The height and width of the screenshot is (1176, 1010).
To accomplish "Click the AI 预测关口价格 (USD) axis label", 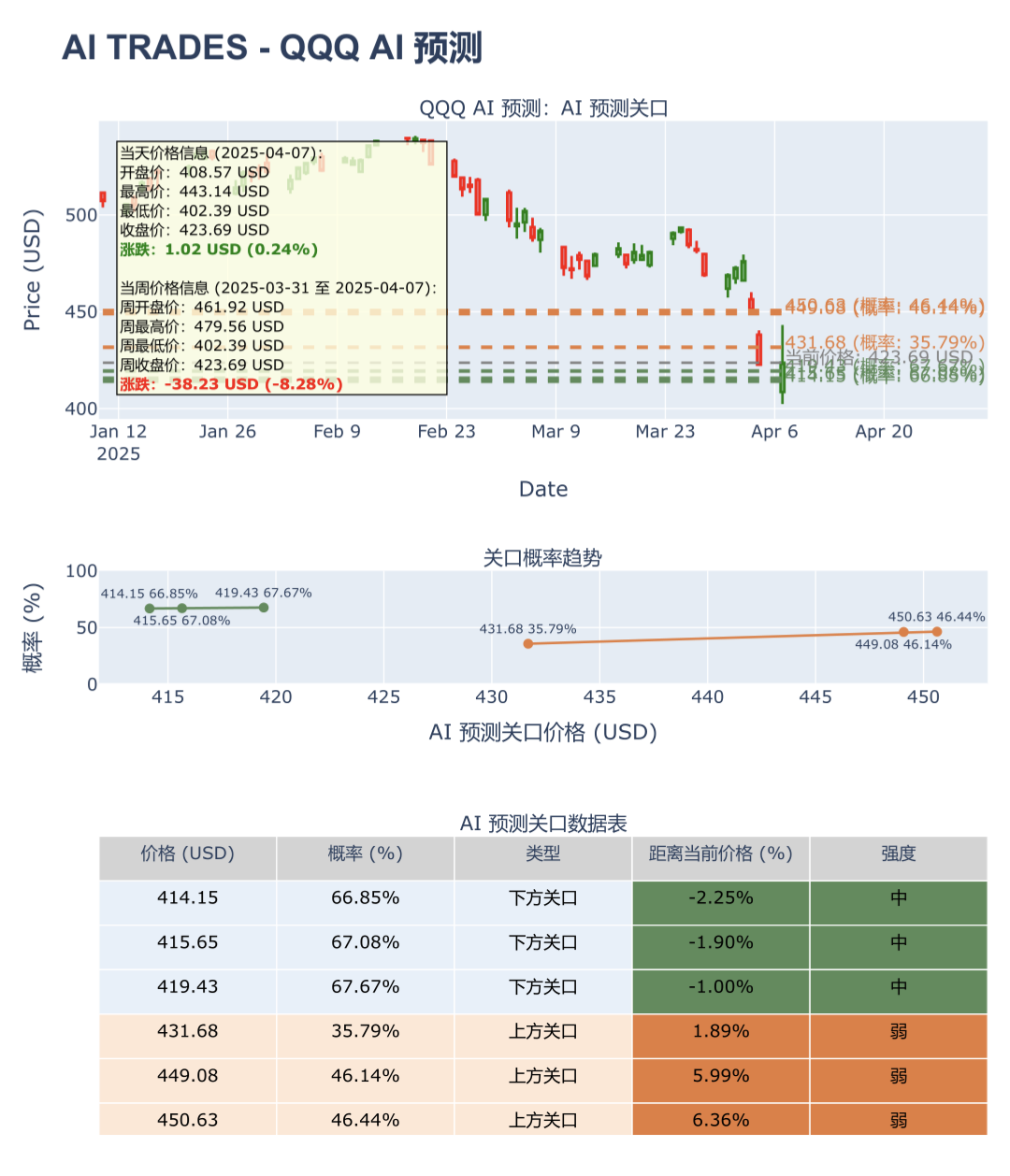I will pyautogui.click(x=543, y=732).
